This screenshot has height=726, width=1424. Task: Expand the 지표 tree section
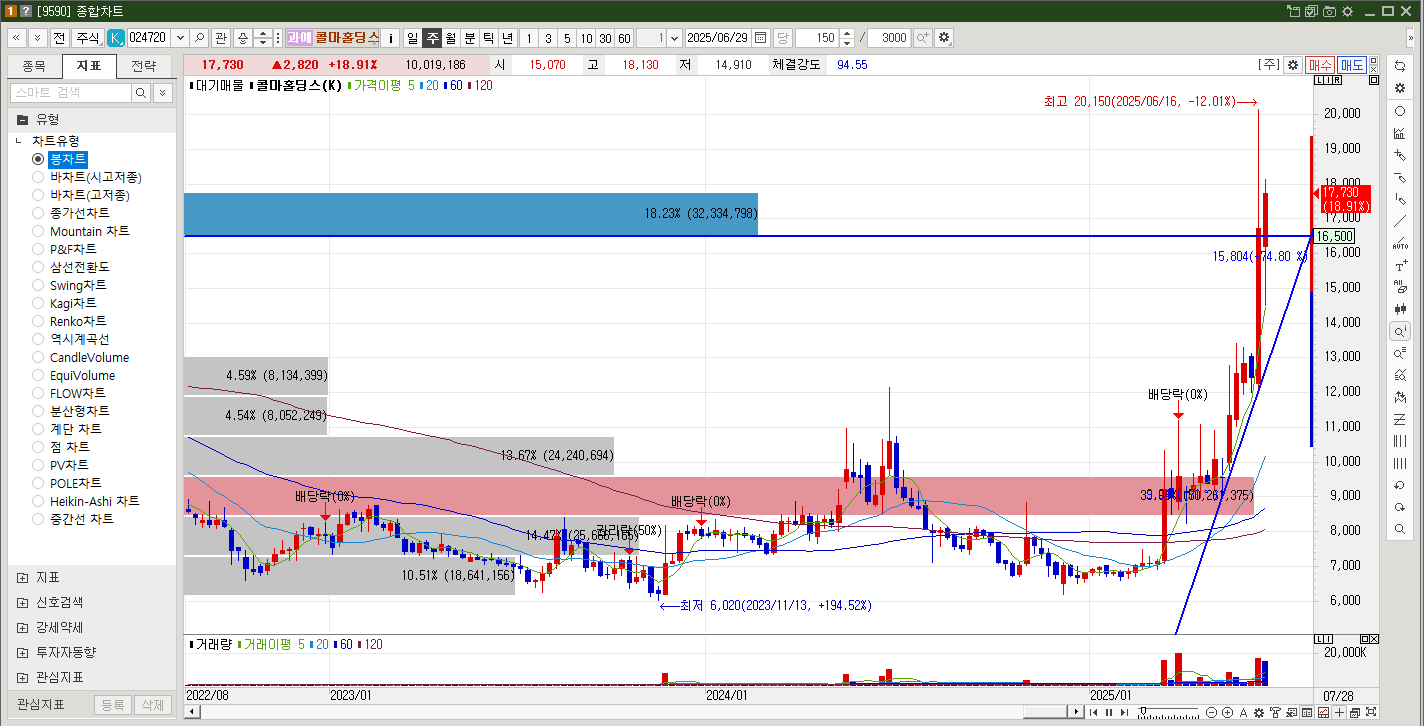tap(22, 577)
